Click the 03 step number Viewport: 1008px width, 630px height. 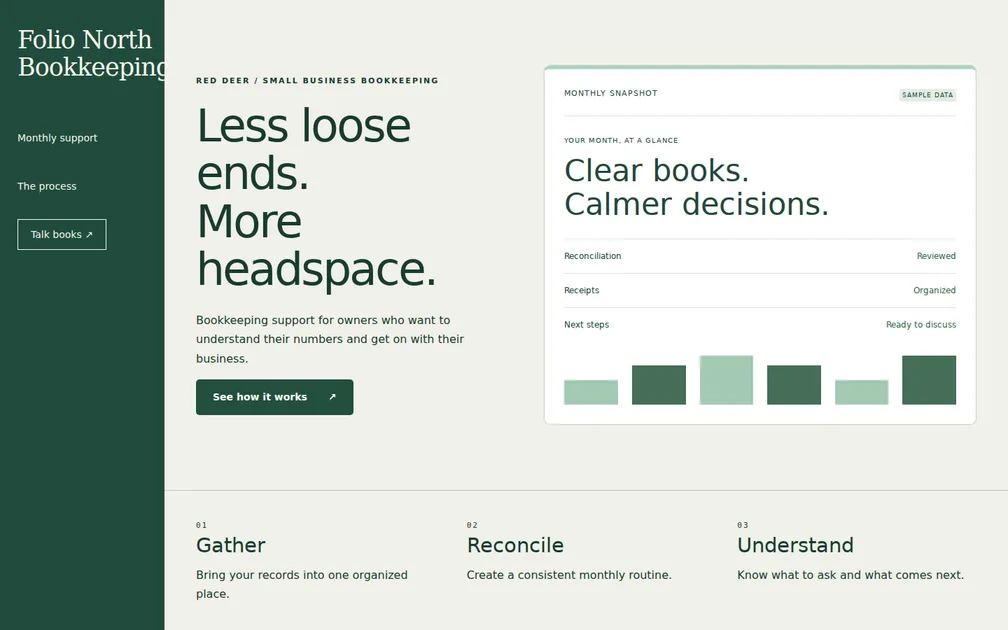(742, 525)
